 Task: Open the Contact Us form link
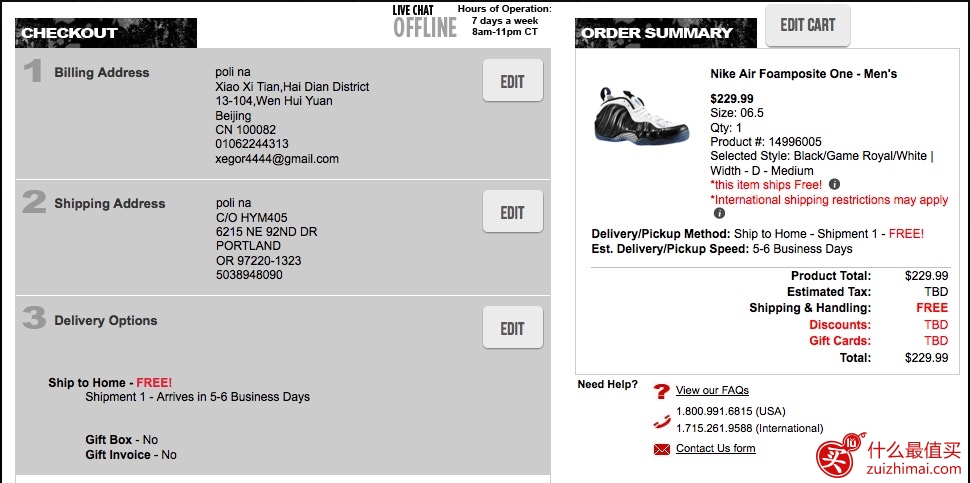pyautogui.click(x=715, y=448)
